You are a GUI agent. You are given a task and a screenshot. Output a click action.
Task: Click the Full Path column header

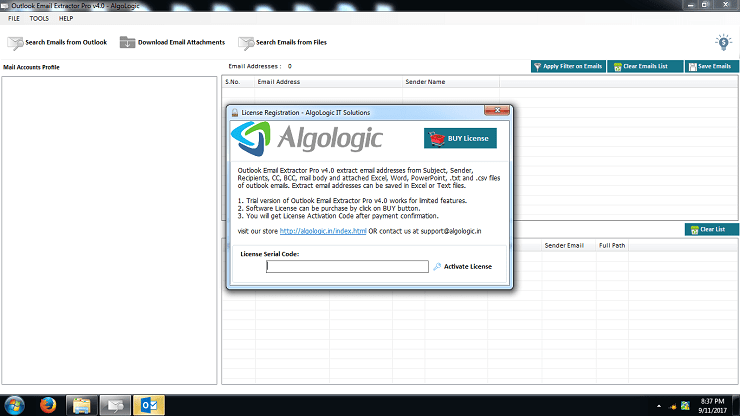pyautogui.click(x=612, y=246)
